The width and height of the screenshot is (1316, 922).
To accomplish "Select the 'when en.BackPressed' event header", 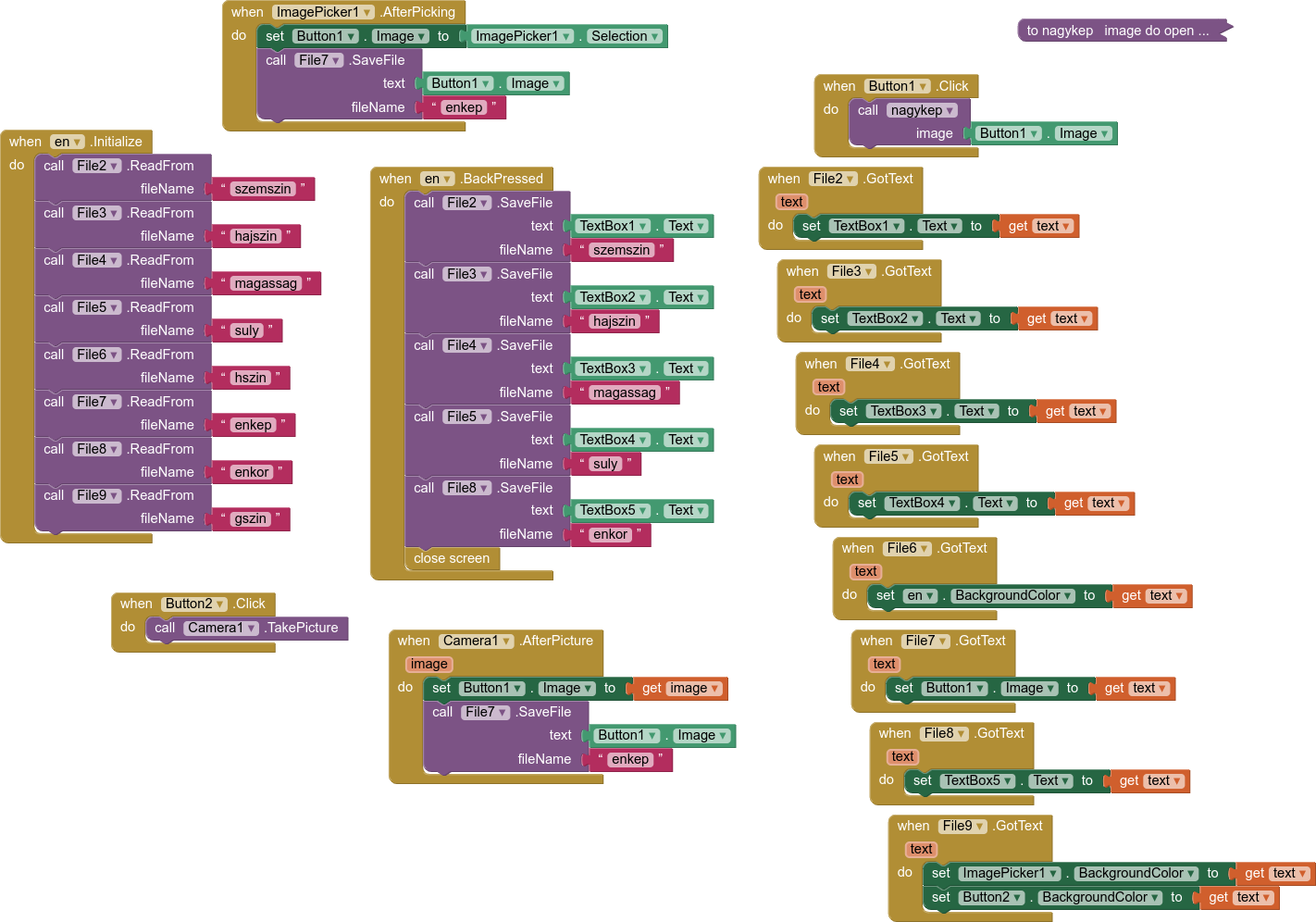I will 461,179.
